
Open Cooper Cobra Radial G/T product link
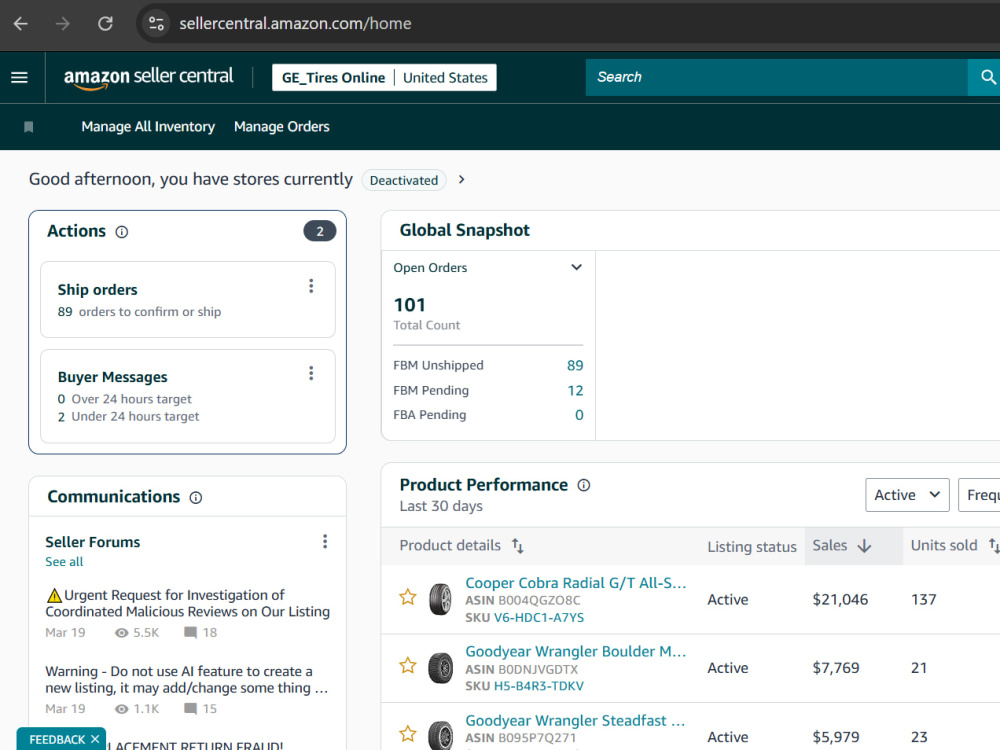click(575, 583)
